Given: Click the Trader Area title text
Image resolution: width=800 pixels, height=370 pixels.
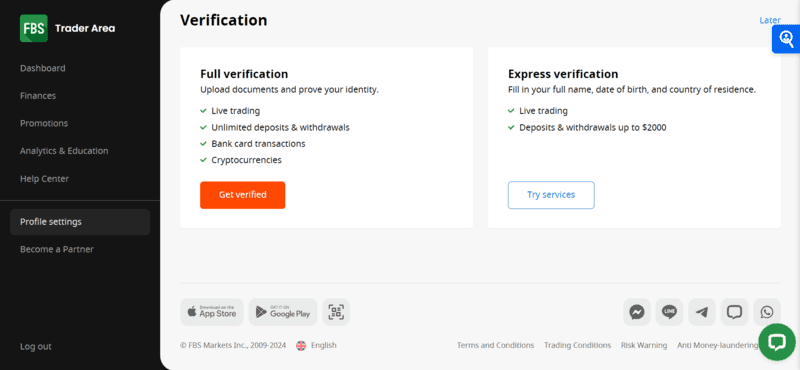Looking at the screenshot, I should point(85,28).
